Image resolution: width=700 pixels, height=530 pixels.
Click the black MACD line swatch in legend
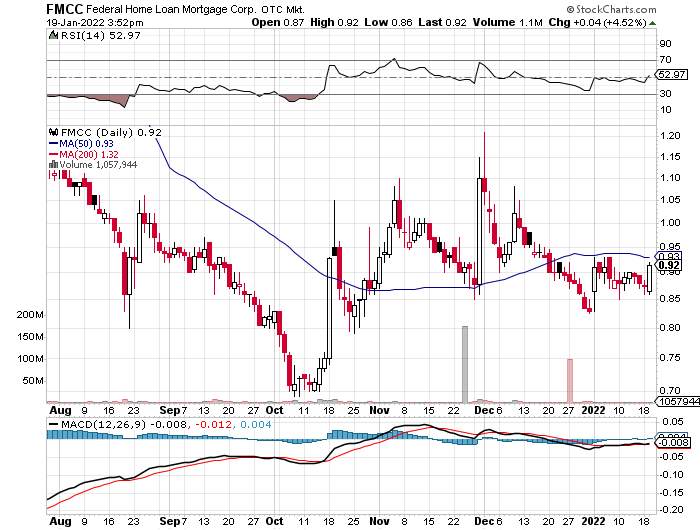pos(53,425)
